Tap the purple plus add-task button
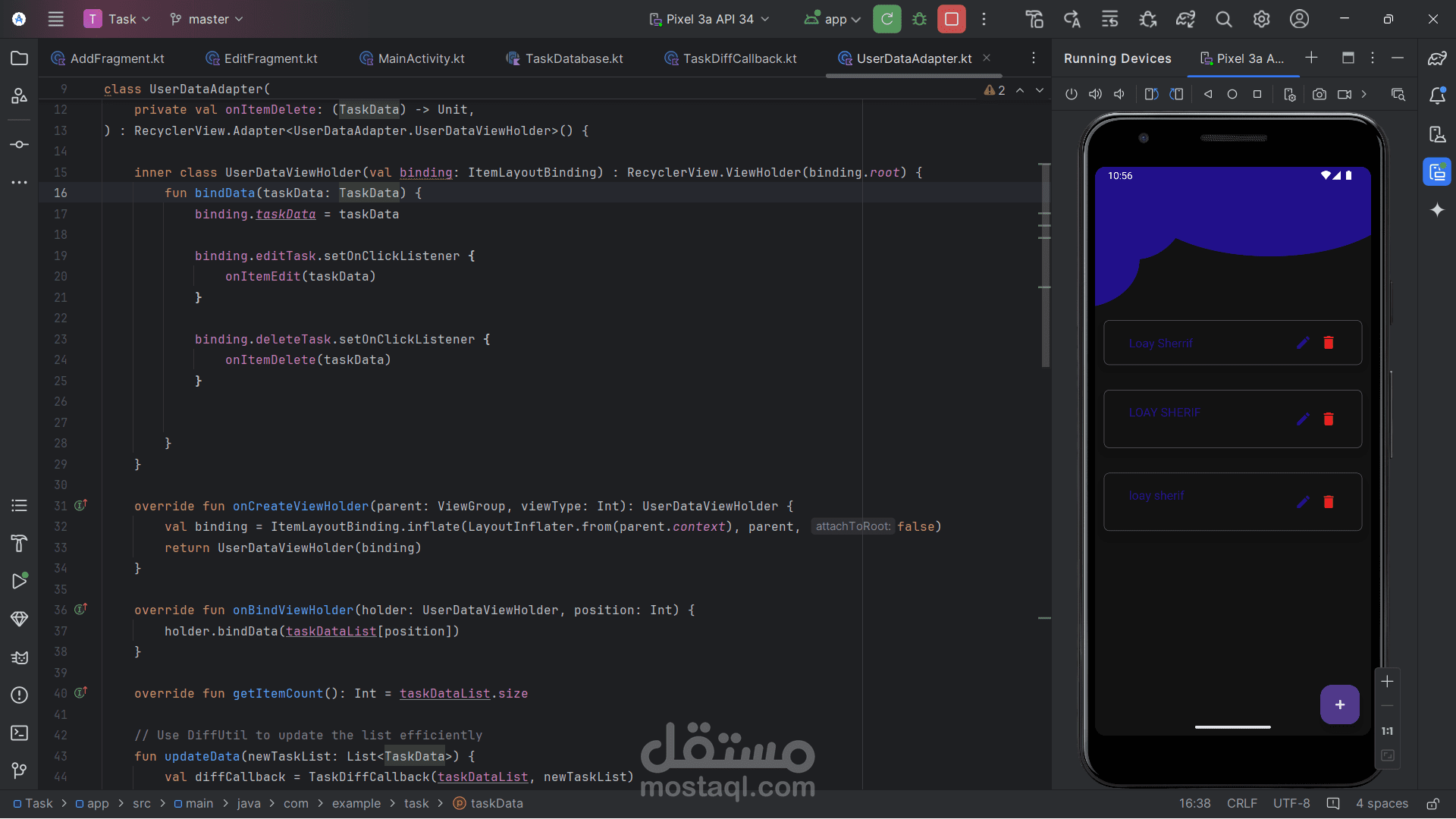 (x=1339, y=704)
